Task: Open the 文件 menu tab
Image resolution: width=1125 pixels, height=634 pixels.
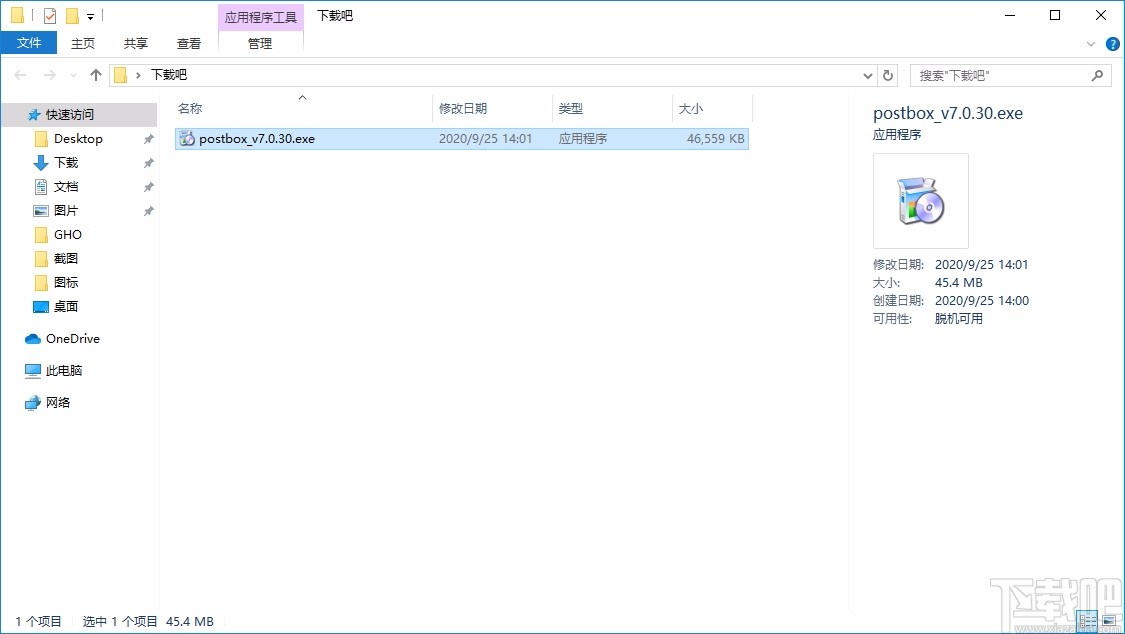Action: tap(29, 43)
